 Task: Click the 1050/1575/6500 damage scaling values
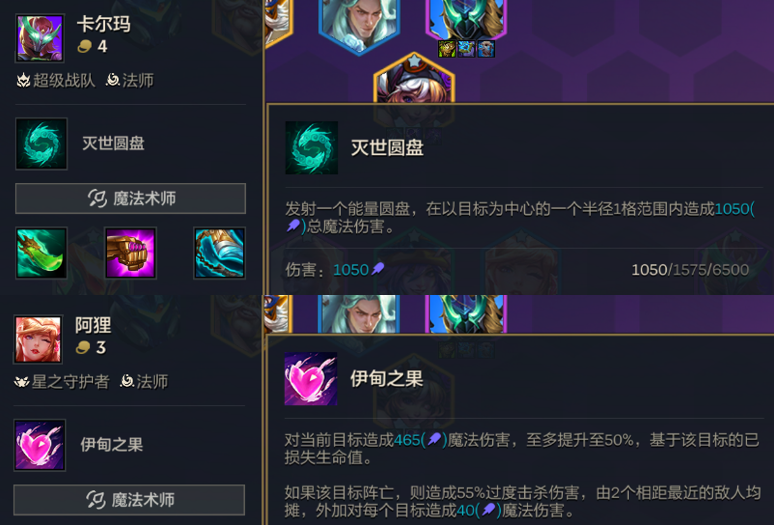point(690,270)
